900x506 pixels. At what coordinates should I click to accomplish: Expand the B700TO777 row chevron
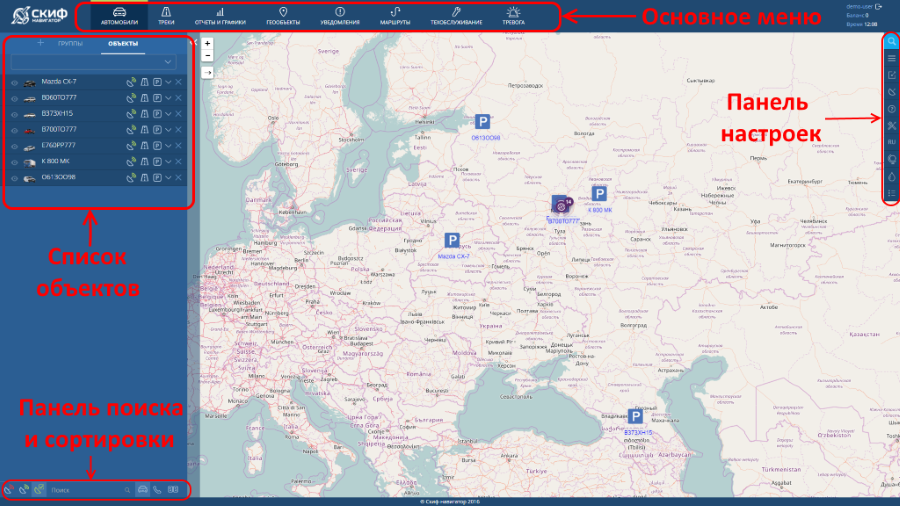pos(168,130)
